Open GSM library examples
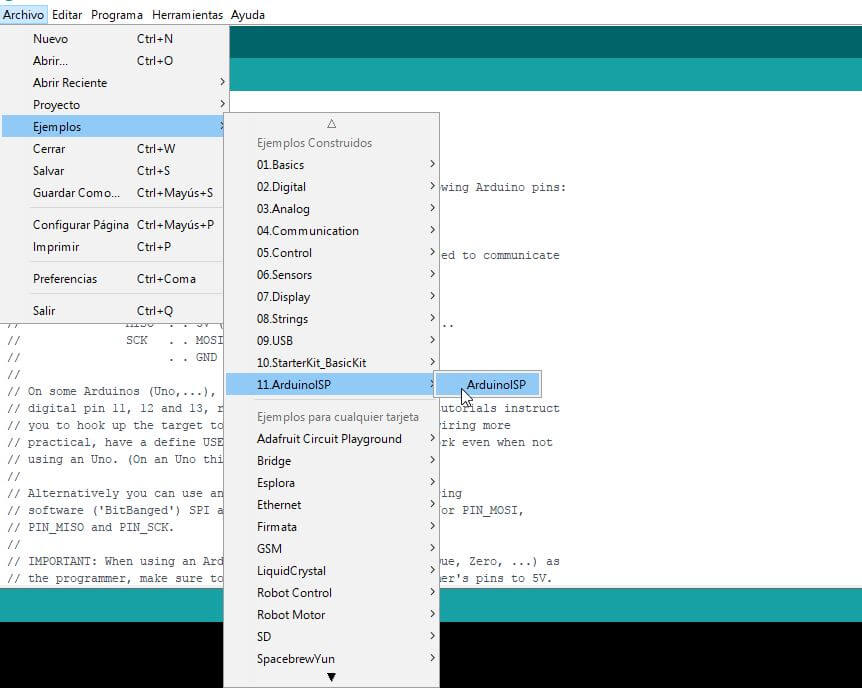This screenshot has height=688, width=862. click(331, 549)
